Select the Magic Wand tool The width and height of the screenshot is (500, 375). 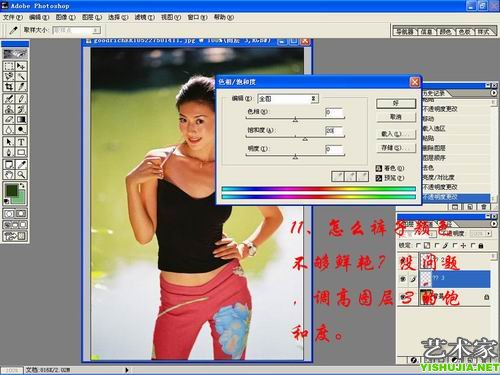[21, 76]
